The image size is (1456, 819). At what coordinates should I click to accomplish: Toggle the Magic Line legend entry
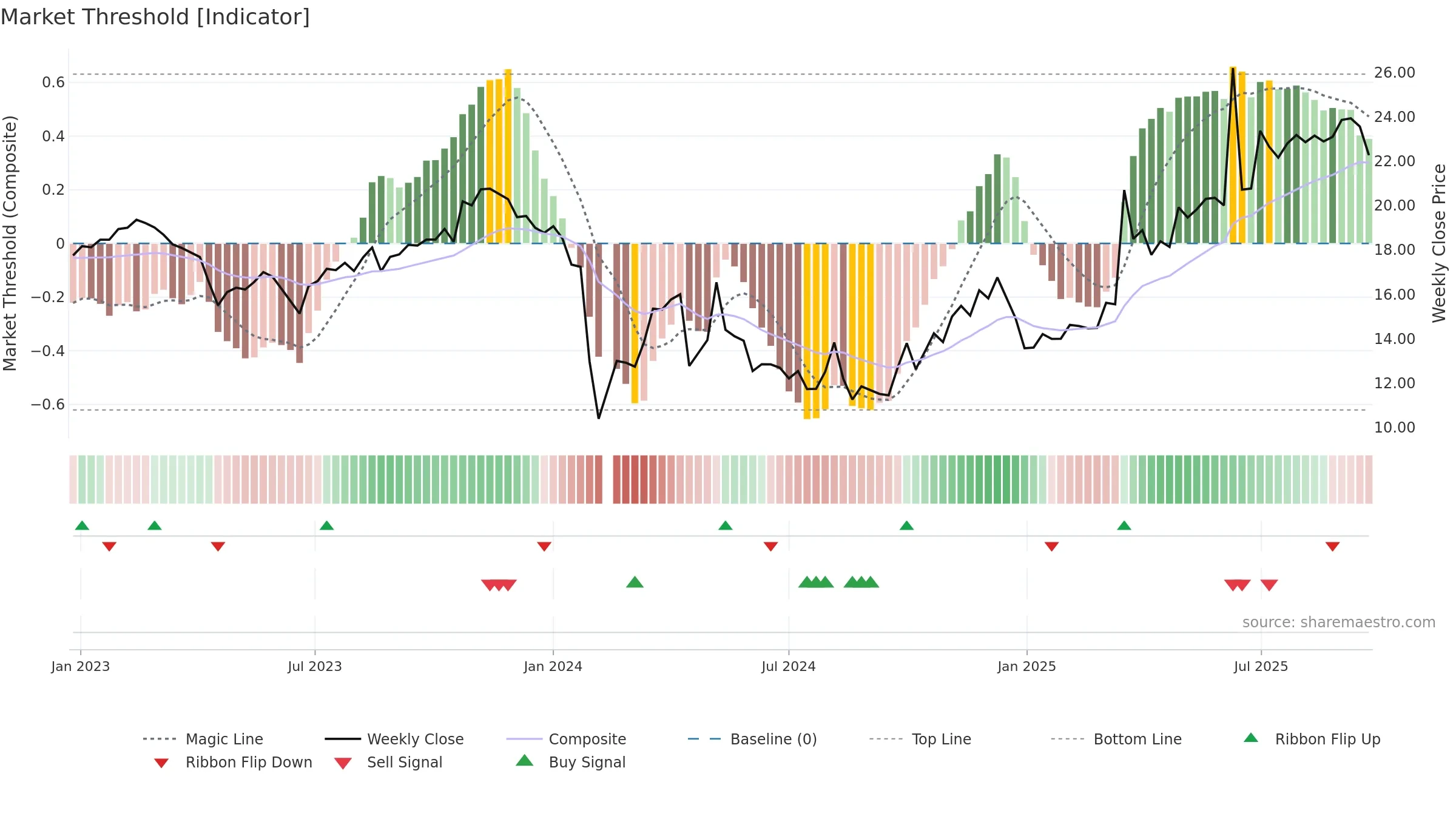click(x=203, y=739)
